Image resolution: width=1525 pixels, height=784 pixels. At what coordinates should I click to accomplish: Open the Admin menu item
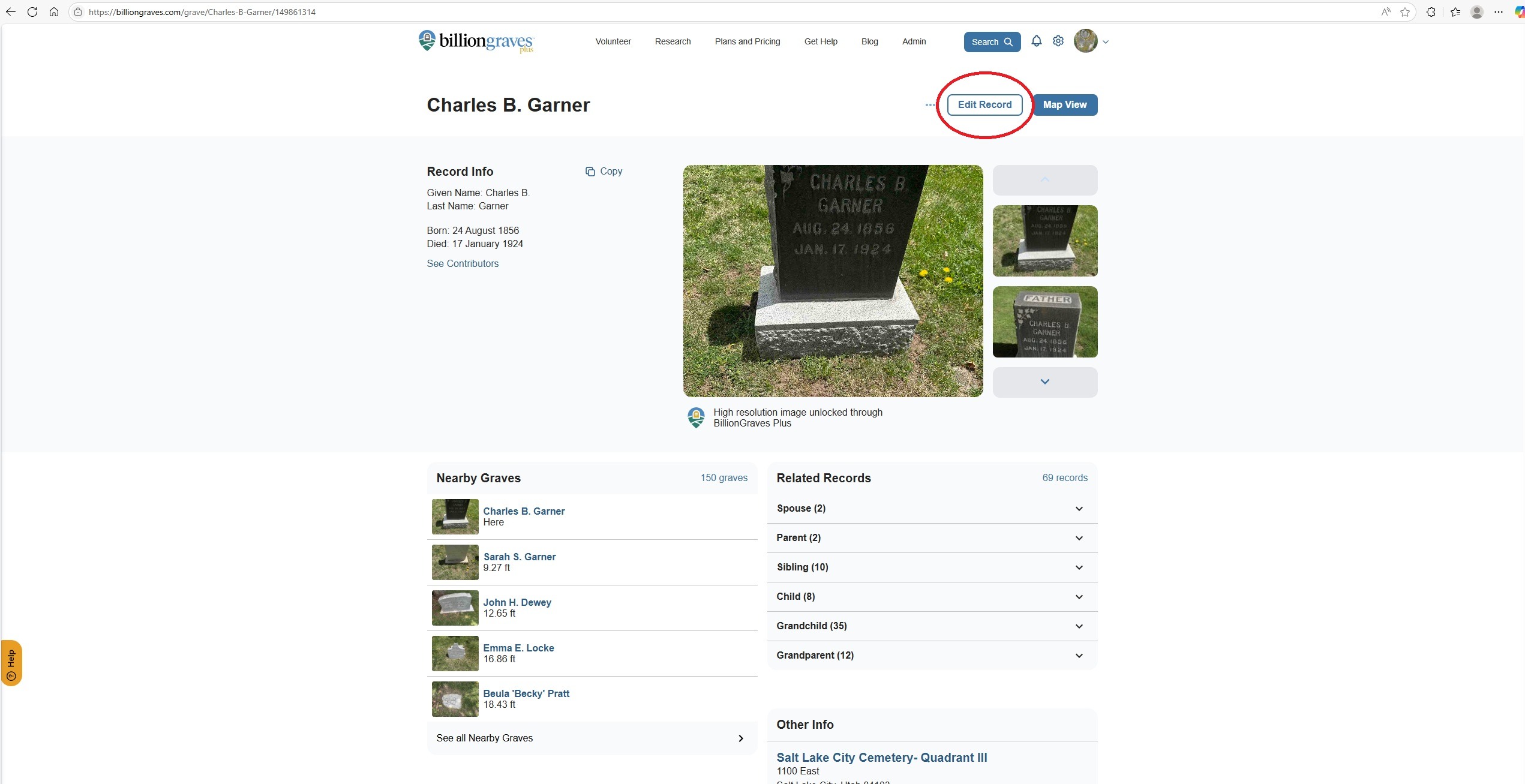pos(914,41)
